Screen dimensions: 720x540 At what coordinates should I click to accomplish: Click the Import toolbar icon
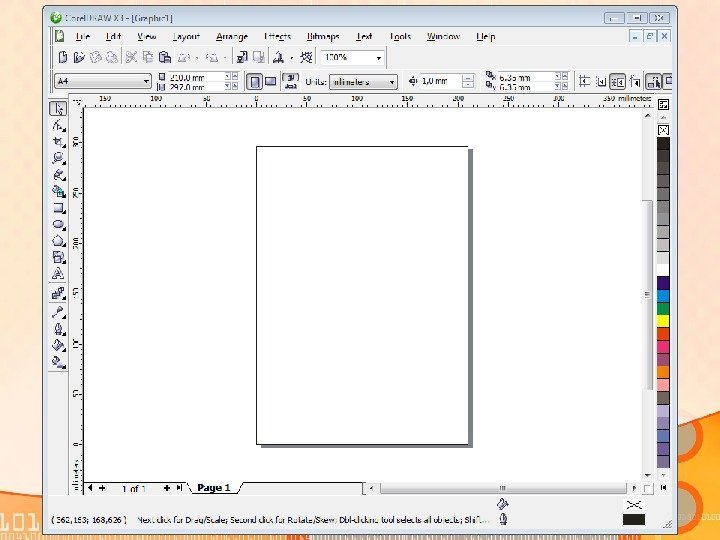pyautogui.click(x=242, y=57)
